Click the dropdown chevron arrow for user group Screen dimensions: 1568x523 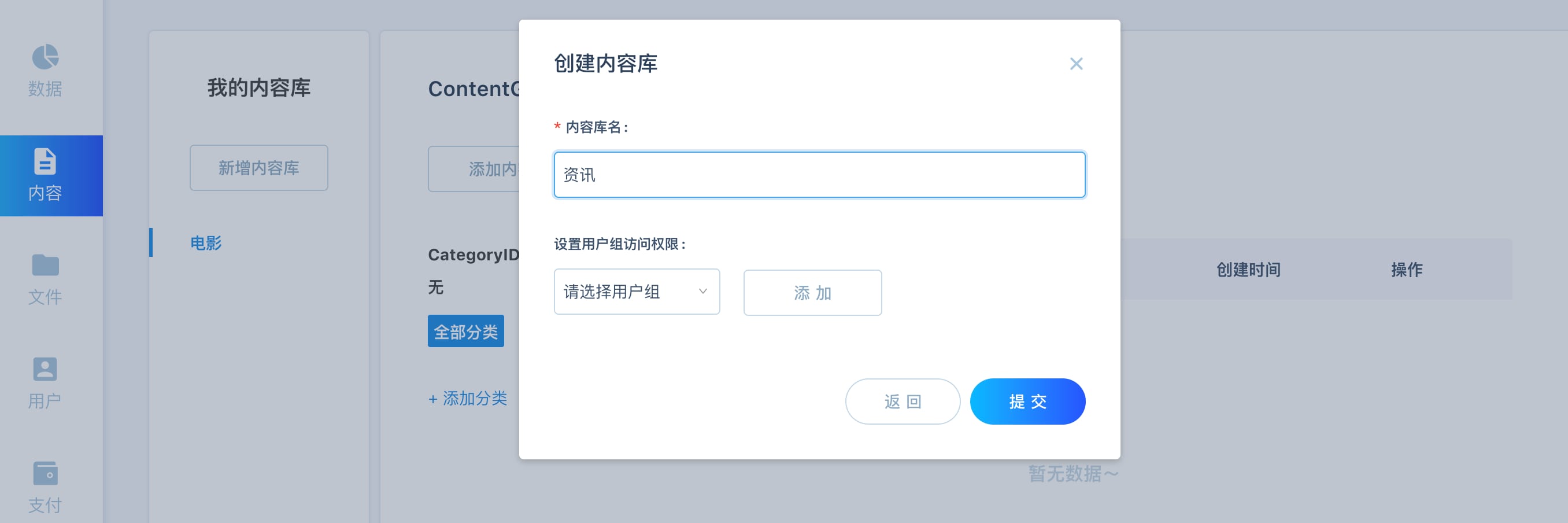tap(702, 292)
